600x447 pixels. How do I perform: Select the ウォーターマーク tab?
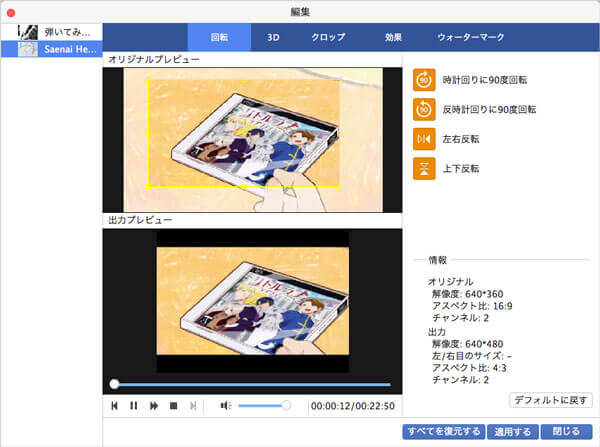click(x=471, y=37)
